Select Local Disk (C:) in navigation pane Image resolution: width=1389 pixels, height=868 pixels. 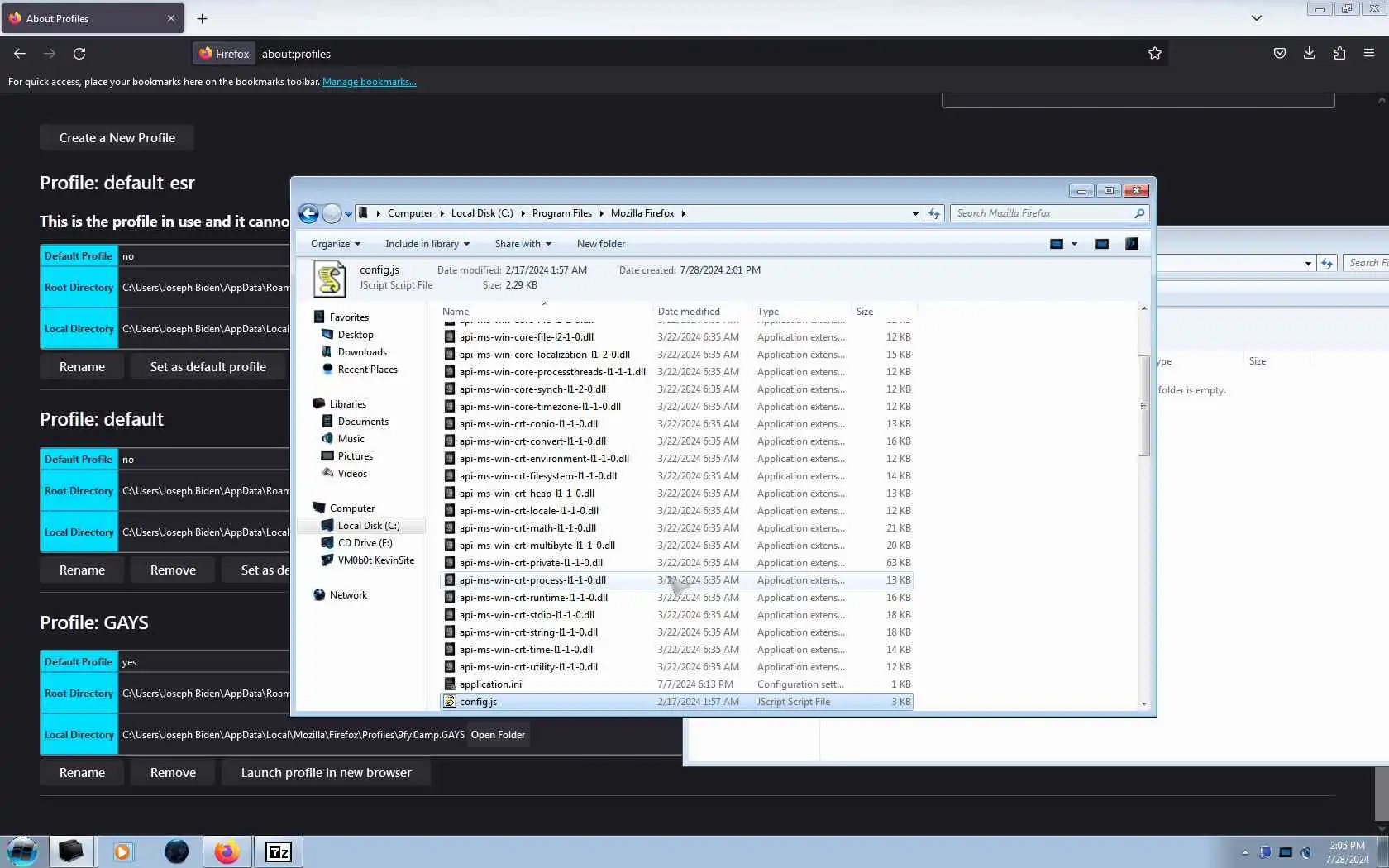(369, 526)
